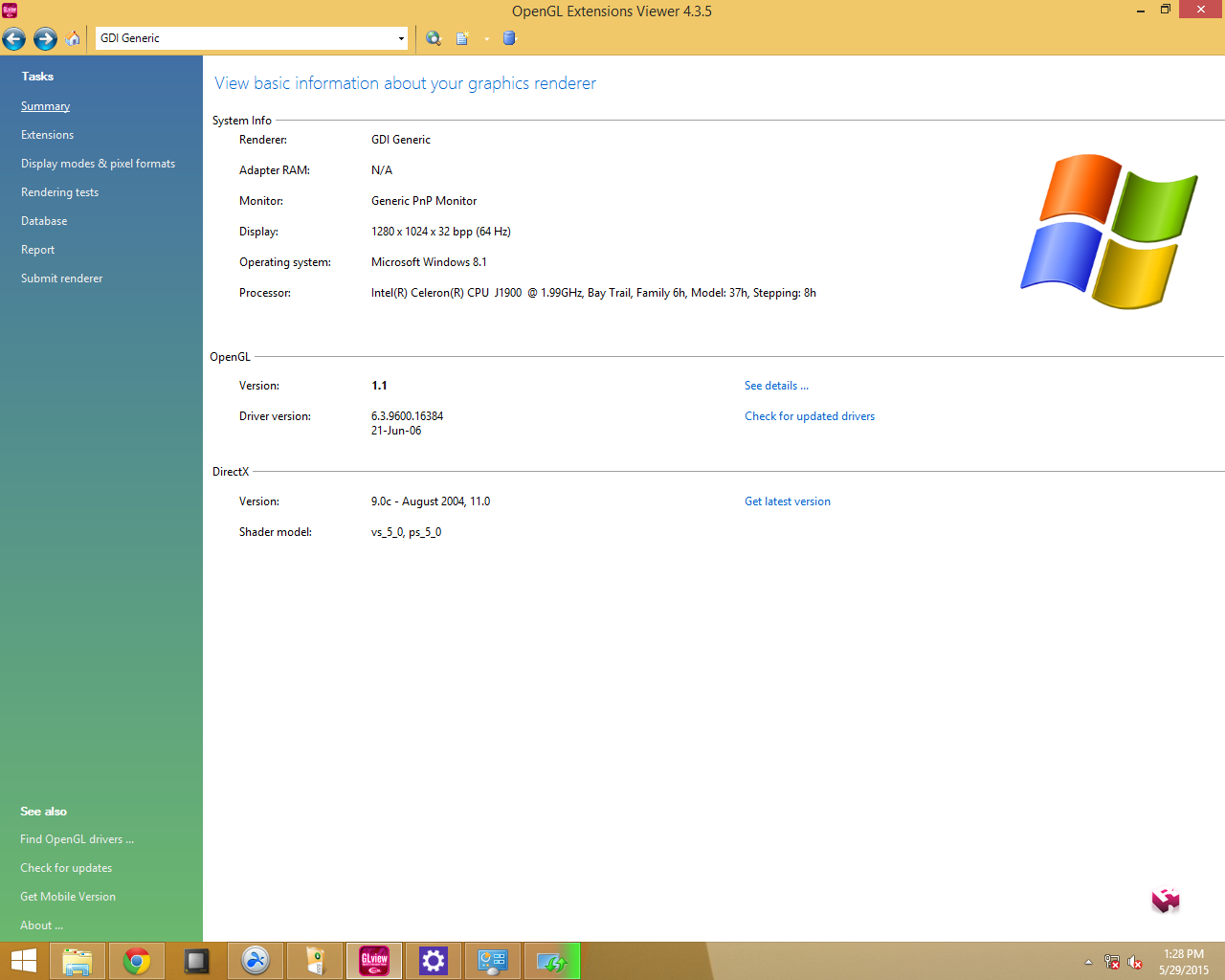
Task: Click the Windows logo image
Action: (x=1108, y=232)
